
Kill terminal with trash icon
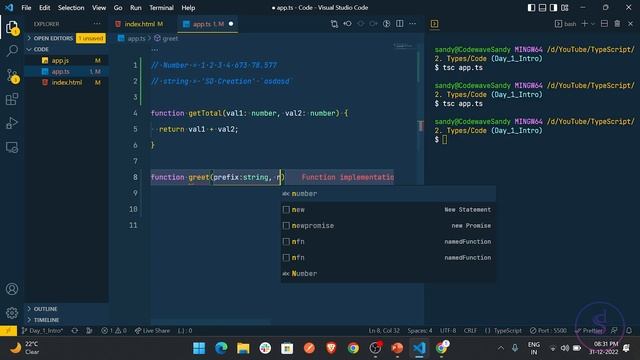tap(618, 24)
